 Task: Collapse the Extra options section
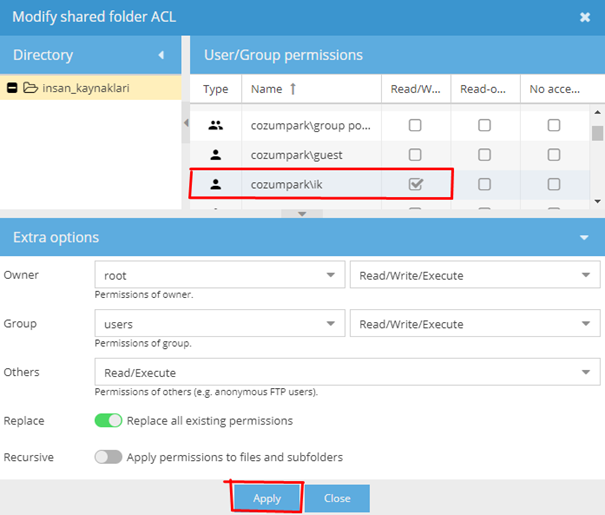click(x=584, y=238)
